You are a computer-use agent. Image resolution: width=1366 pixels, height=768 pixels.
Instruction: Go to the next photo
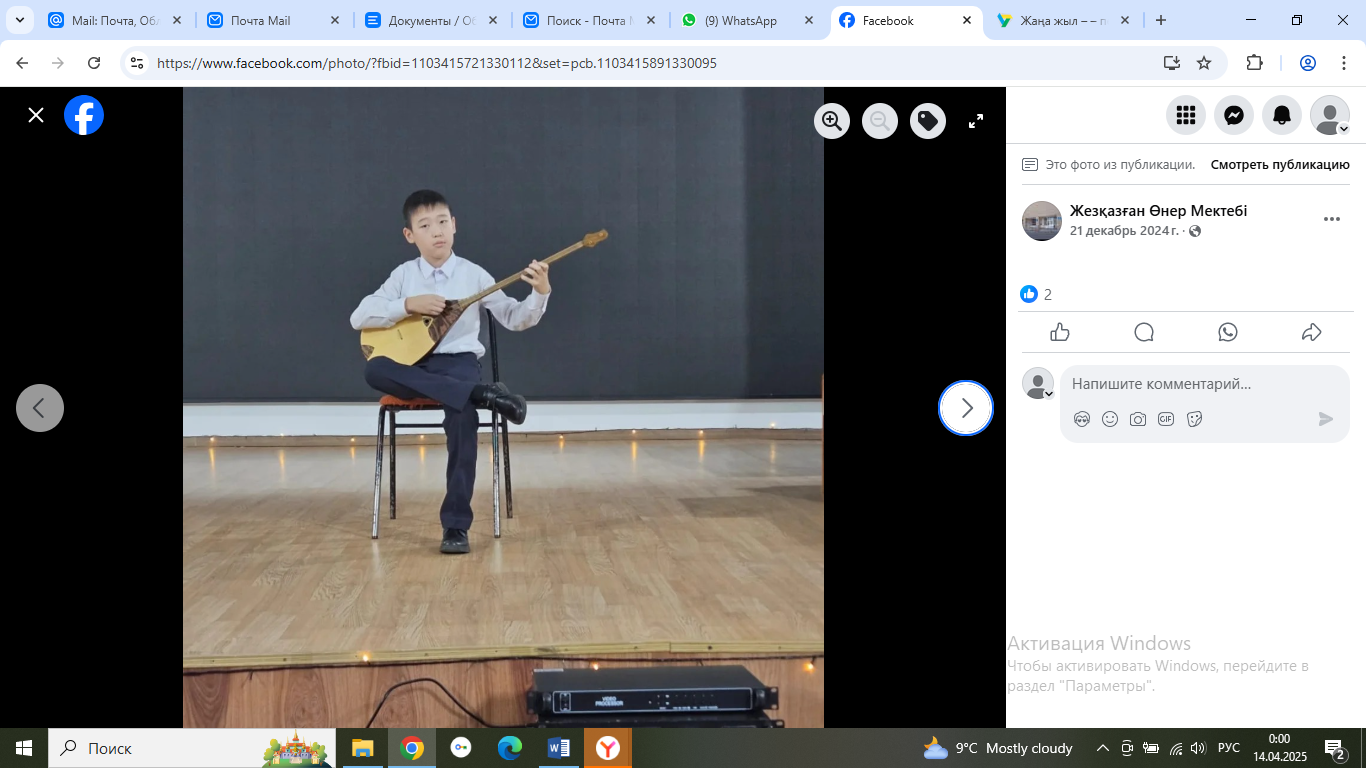click(966, 408)
